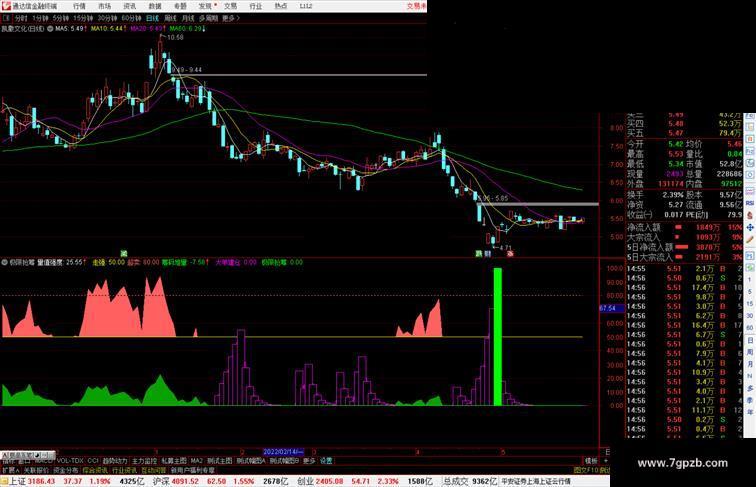Image resolution: width=756 pixels, height=487 pixels.
Task: Select the 日线 period tab
Action: coord(152,18)
